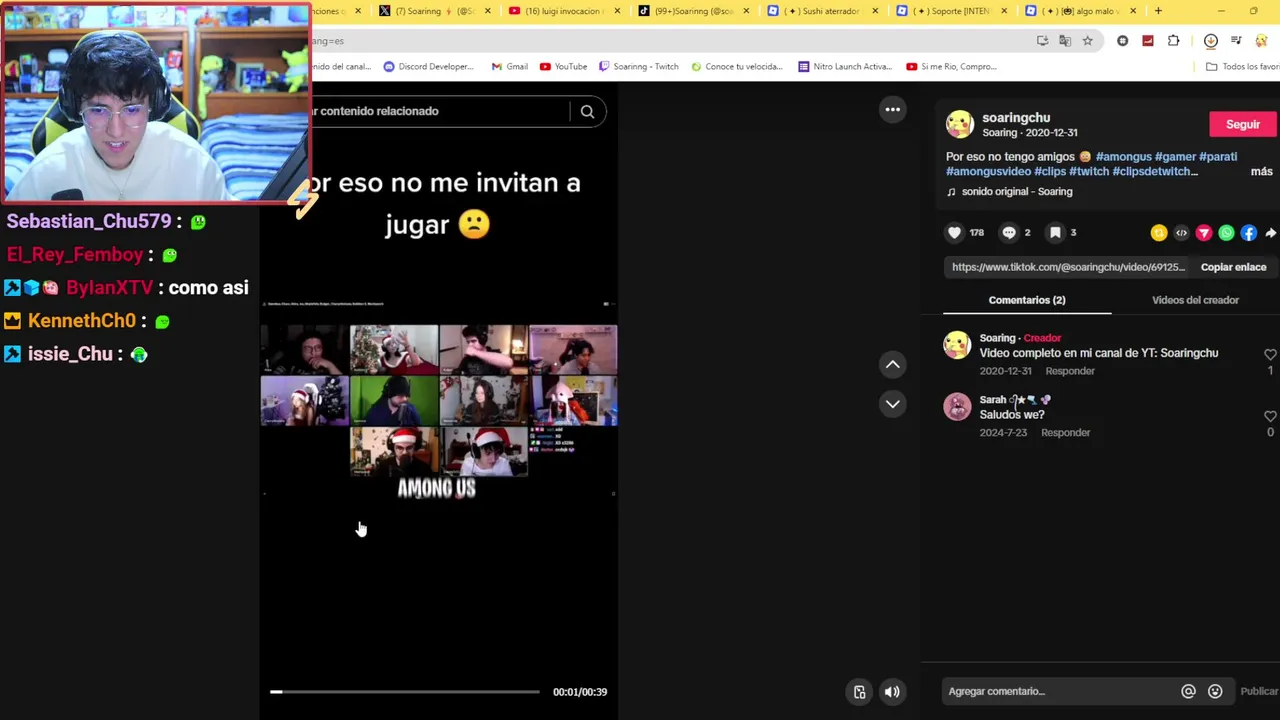Open browser downloads icon
The width and height of the screenshot is (1280, 720).
pos(1211,41)
